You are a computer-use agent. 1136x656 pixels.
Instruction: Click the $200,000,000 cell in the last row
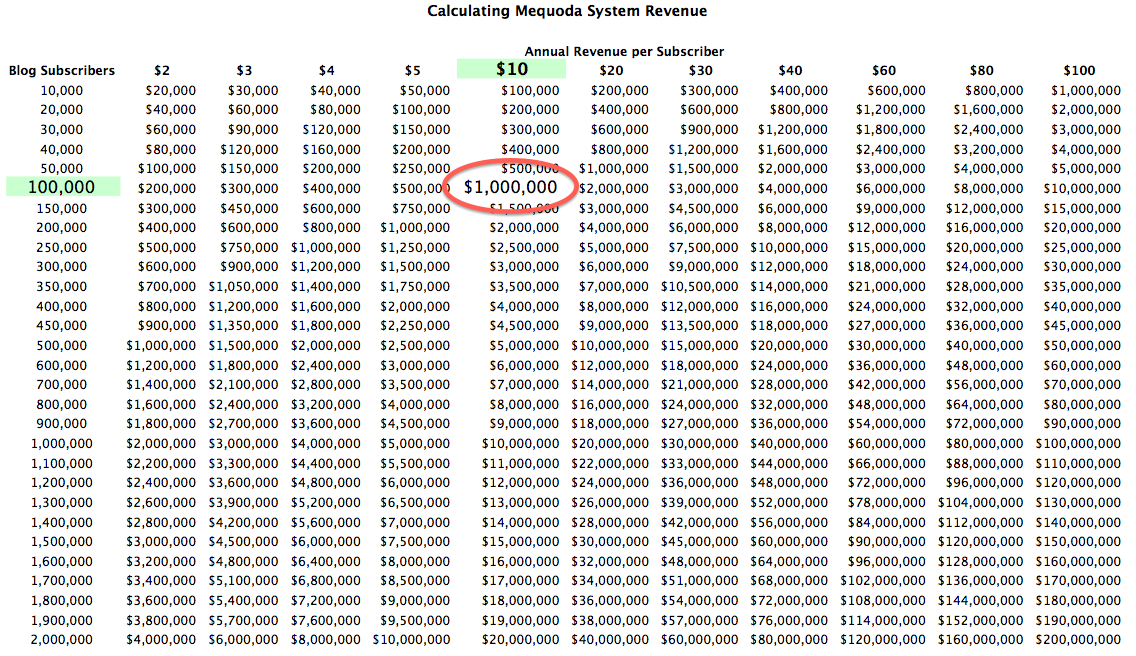tap(1078, 640)
